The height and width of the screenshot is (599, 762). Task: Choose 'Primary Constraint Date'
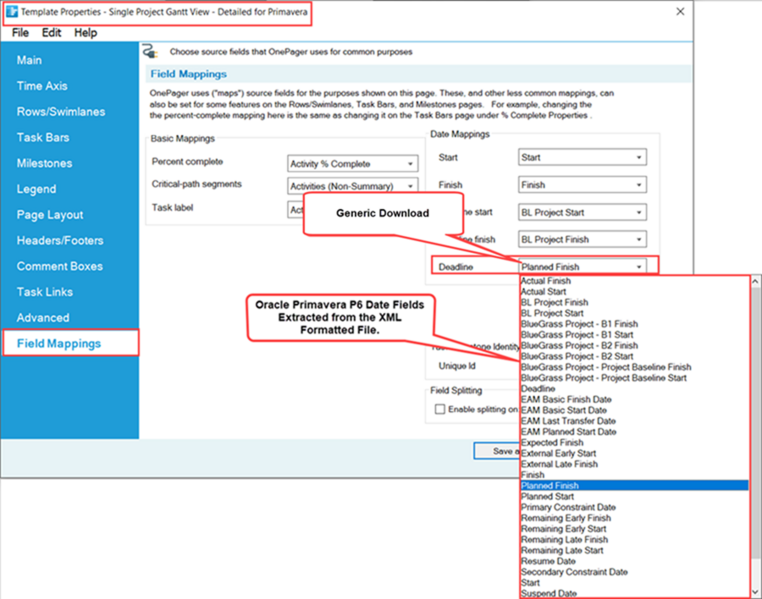pyautogui.click(x=634, y=507)
